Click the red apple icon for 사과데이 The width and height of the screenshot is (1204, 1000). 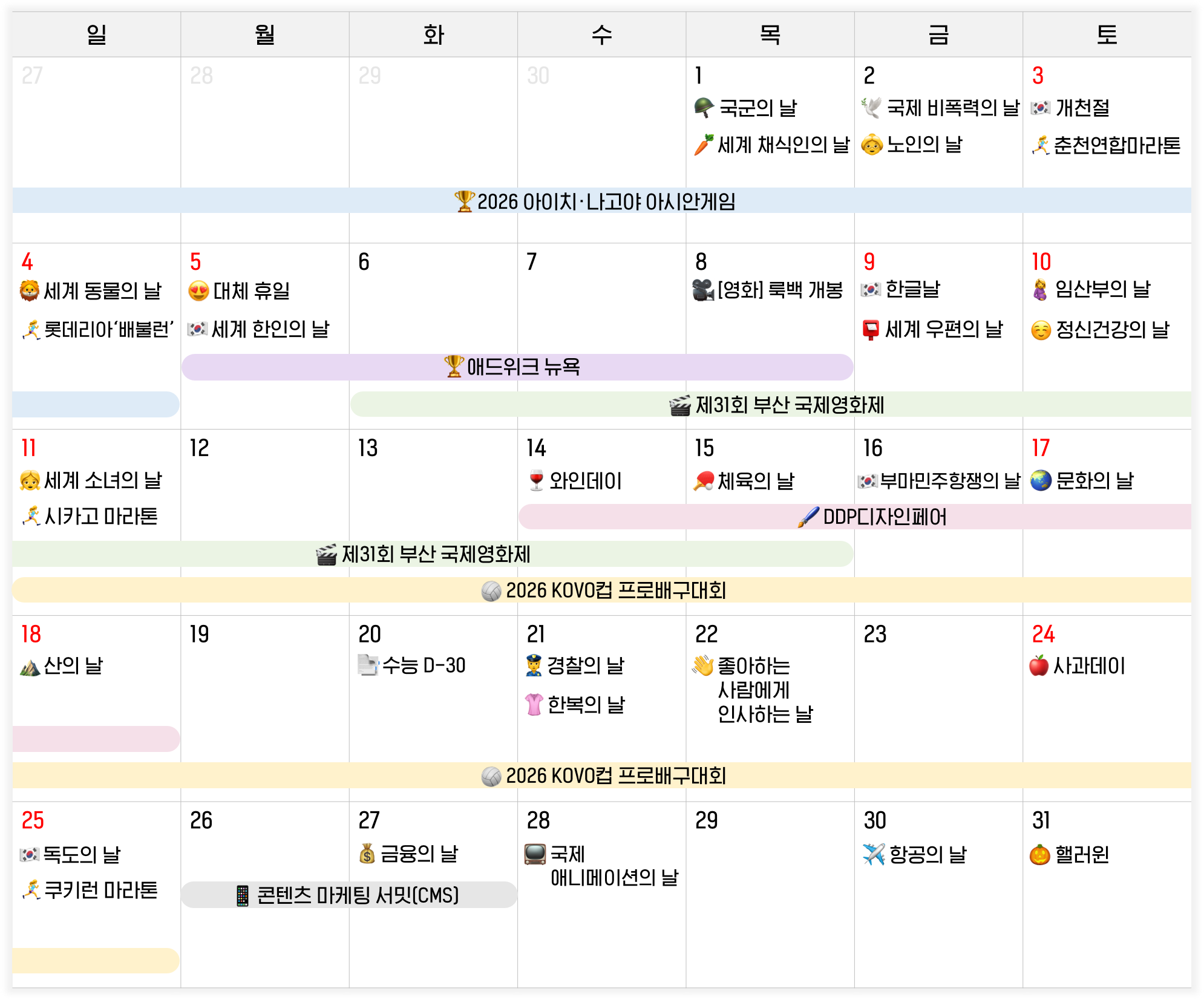click(1039, 665)
